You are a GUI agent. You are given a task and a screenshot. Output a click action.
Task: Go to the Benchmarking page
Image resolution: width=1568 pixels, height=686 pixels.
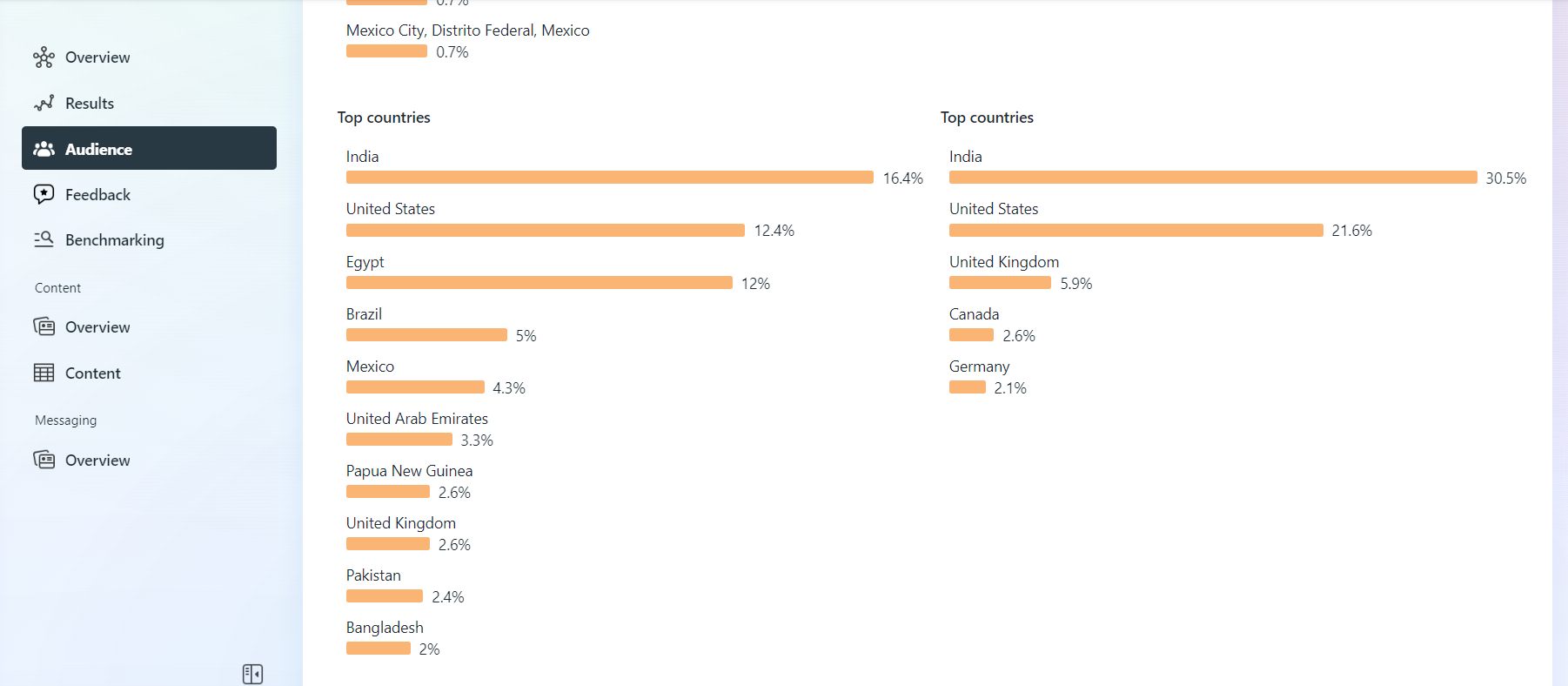tap(114, 240)
